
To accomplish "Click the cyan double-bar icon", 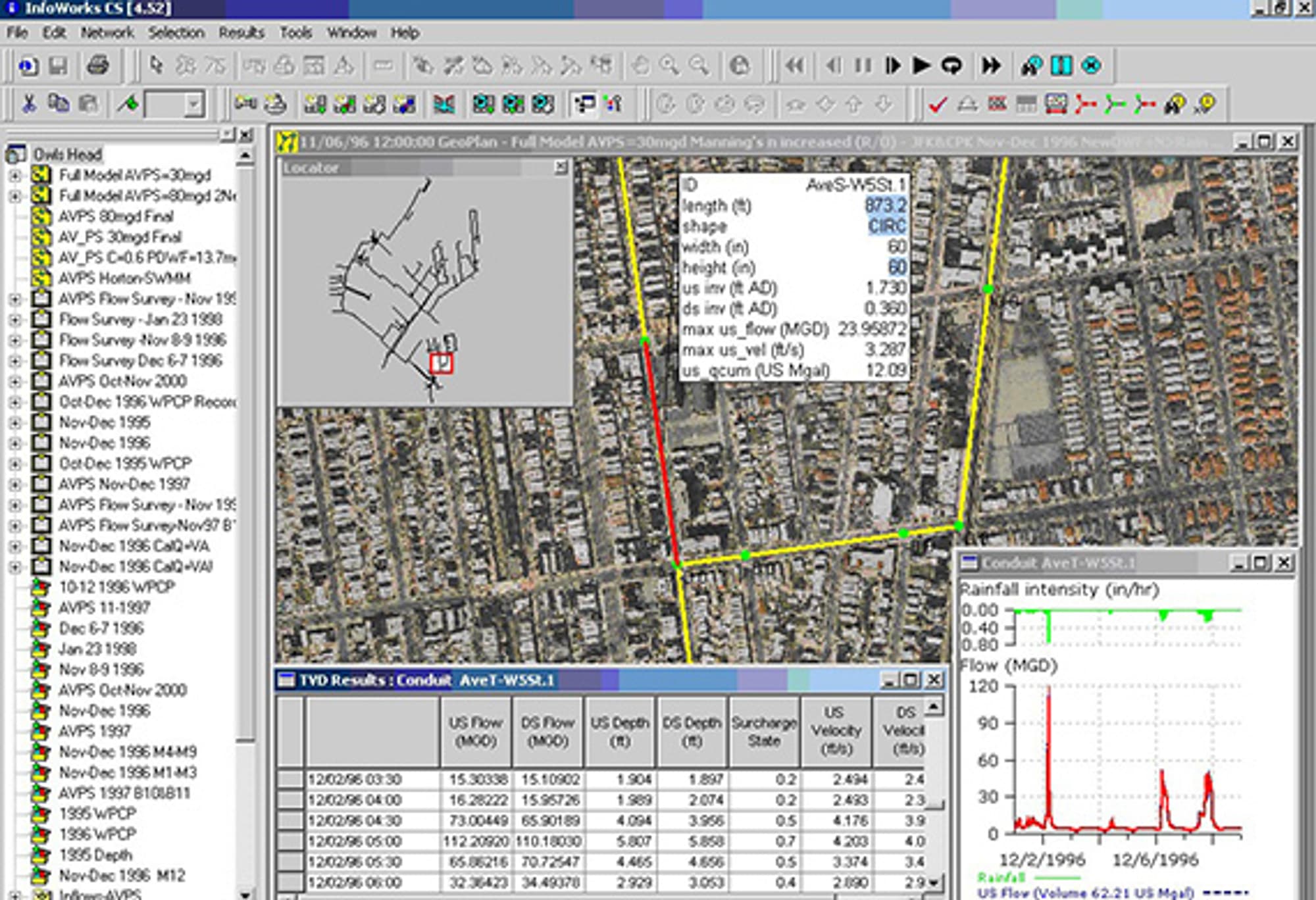I will click(x=1061, y=66).
